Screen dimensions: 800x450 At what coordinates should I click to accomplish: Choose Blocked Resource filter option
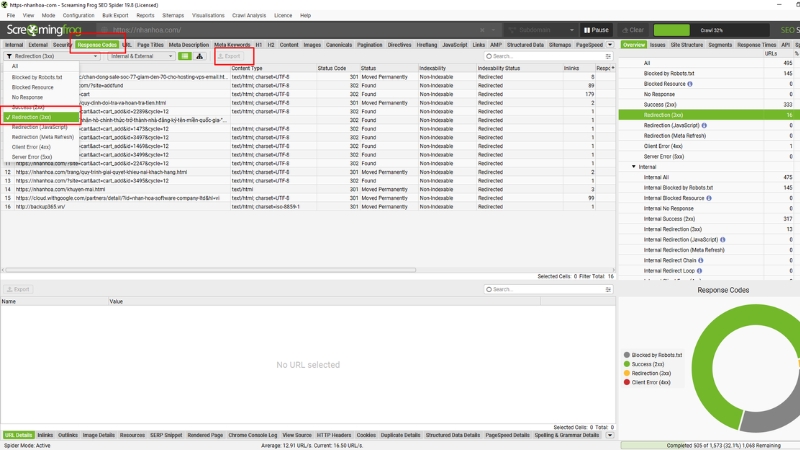[x=41, y=87]
